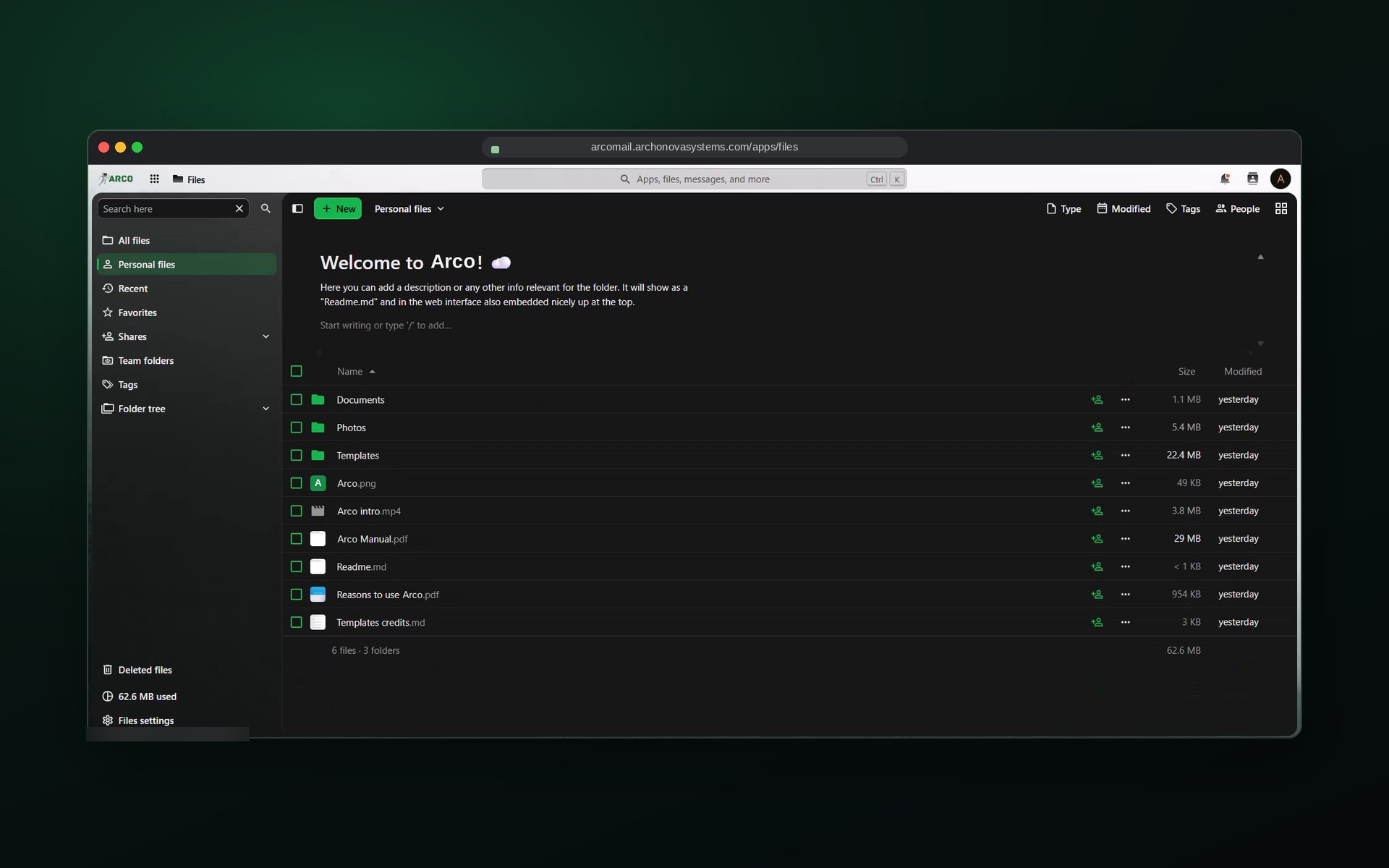Viewport: 1389px width, 868px height.
Task: Check the Documents folder checkbox
Action: point(296,399)
